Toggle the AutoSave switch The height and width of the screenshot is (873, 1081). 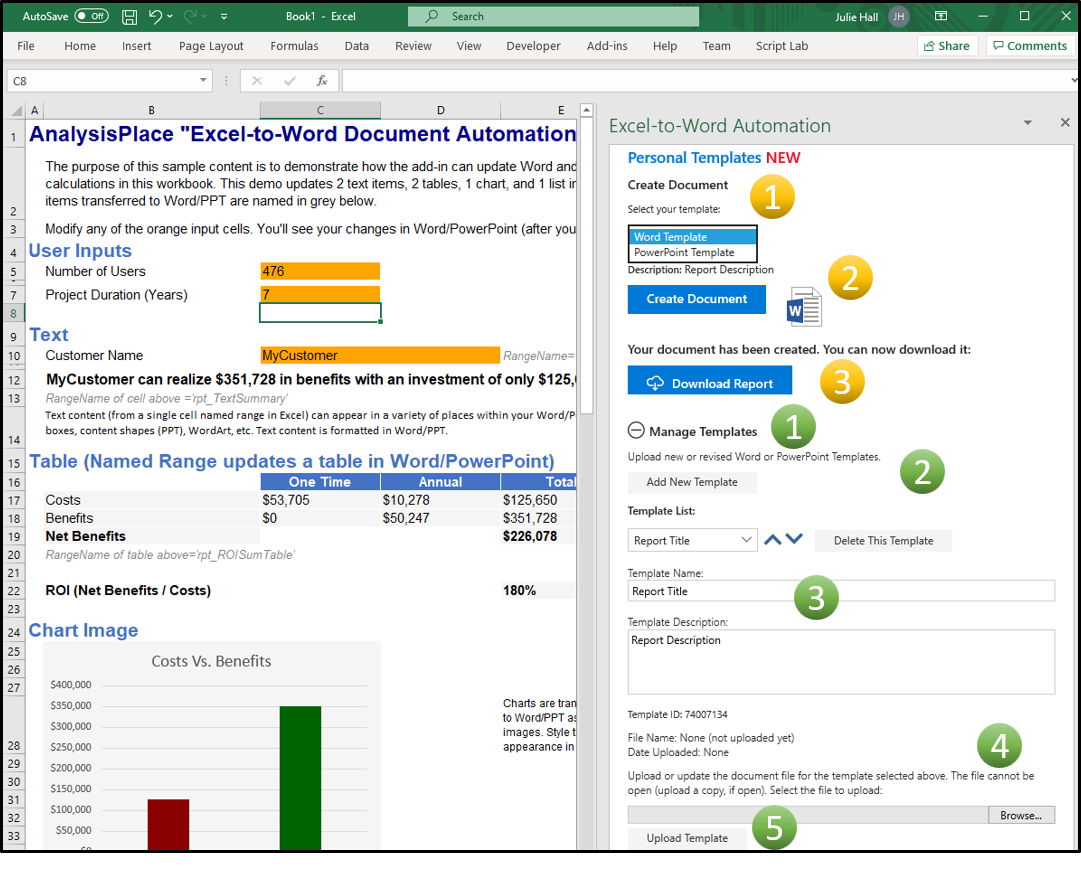tap(91, 16)
